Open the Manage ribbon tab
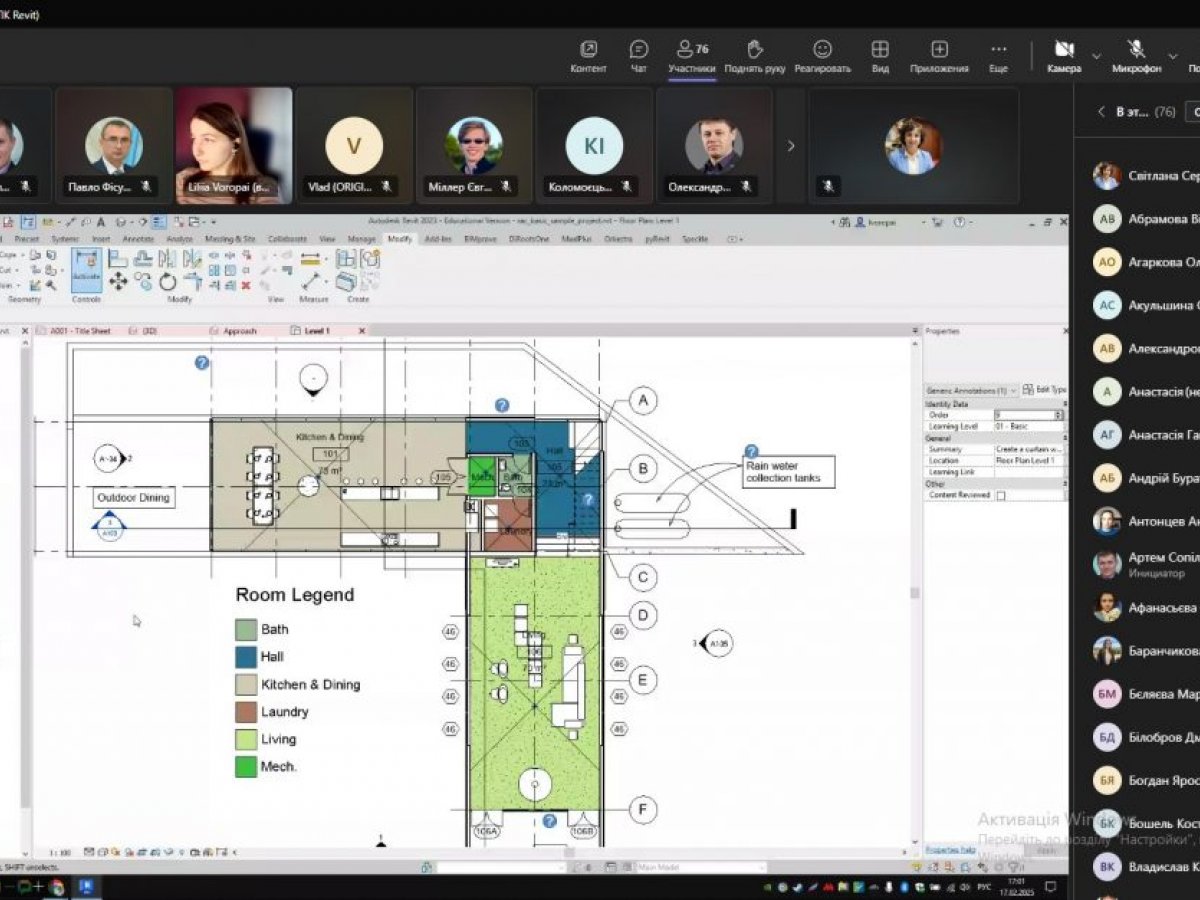1200x900 pixels. 362,239
